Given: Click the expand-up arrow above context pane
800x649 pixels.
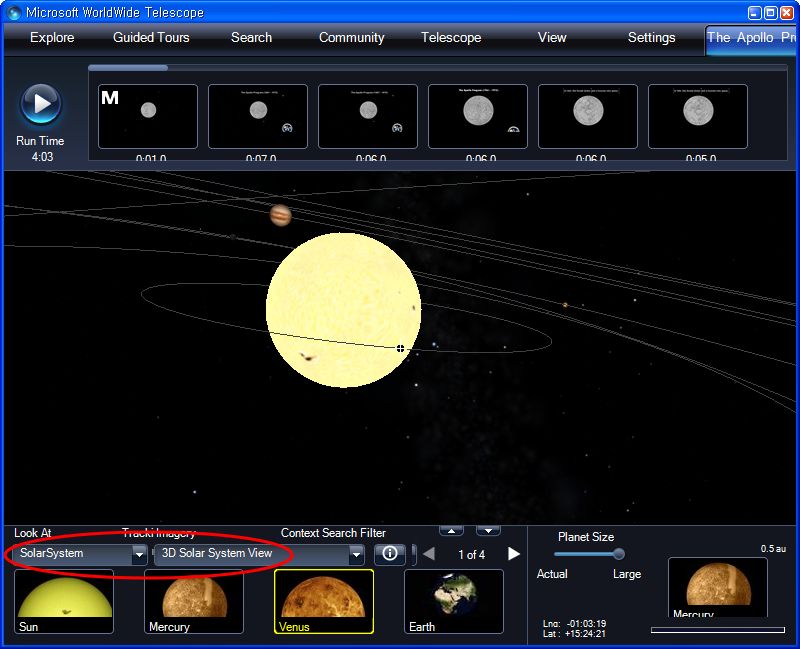Looking at the screenshot, I should coord(452,531).
